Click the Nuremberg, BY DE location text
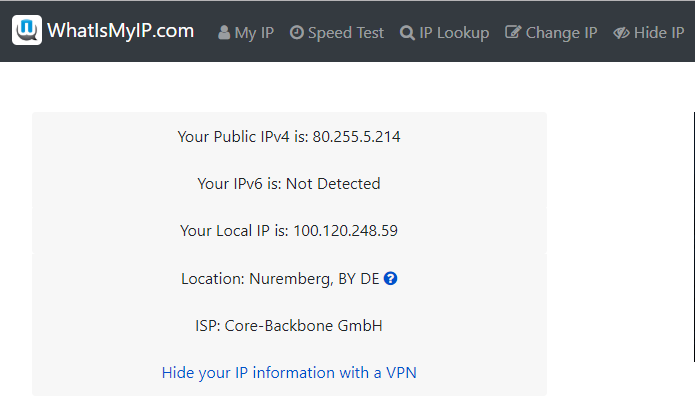 pos(314,279)
